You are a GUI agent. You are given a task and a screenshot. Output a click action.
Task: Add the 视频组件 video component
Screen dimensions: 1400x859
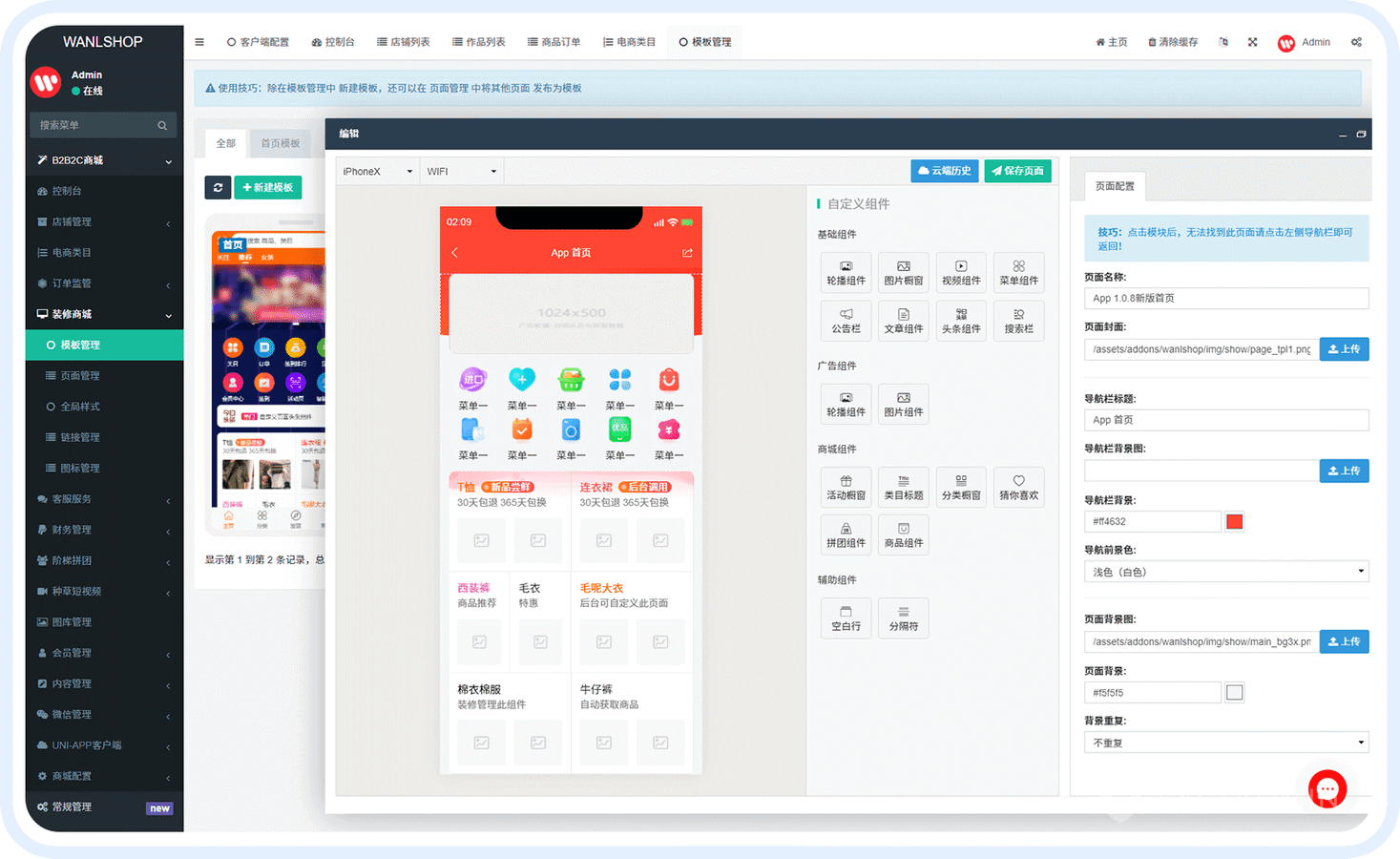(961, 272)
